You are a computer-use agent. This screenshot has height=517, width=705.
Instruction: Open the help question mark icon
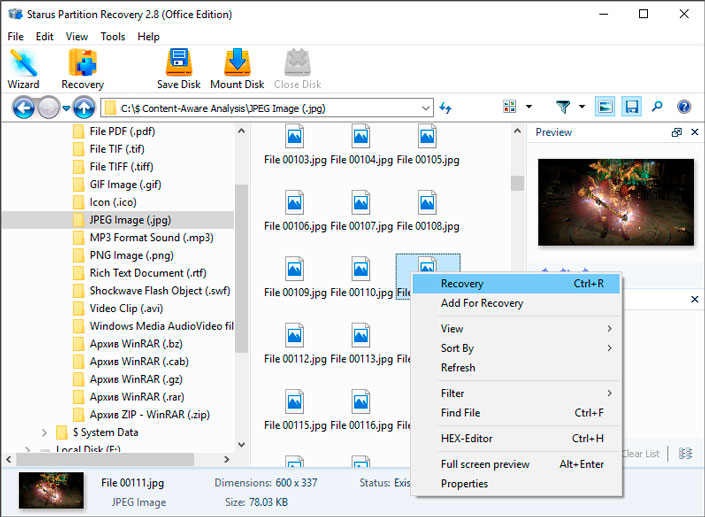[x=684, y=107]
